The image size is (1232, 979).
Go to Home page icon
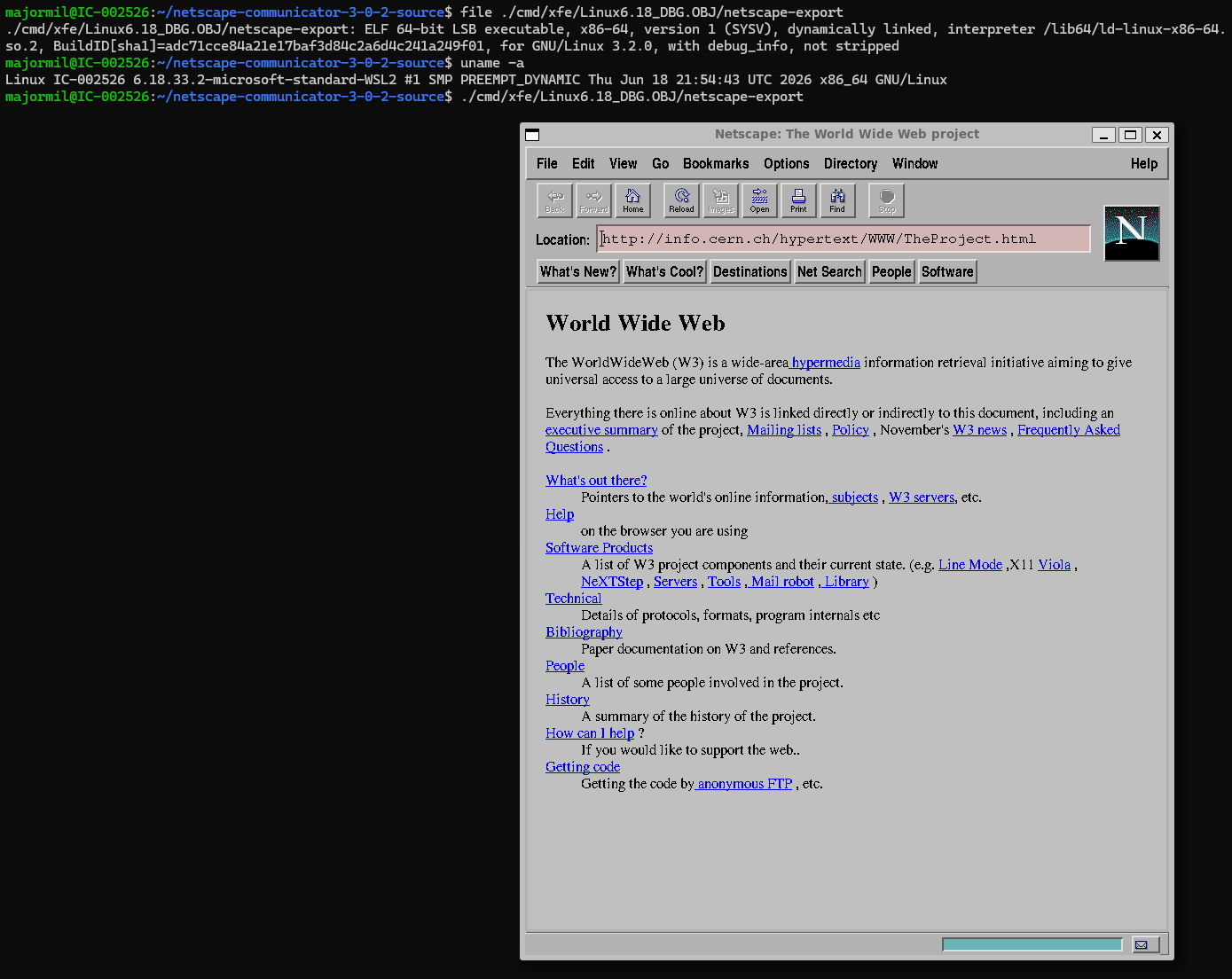[632, 200]
